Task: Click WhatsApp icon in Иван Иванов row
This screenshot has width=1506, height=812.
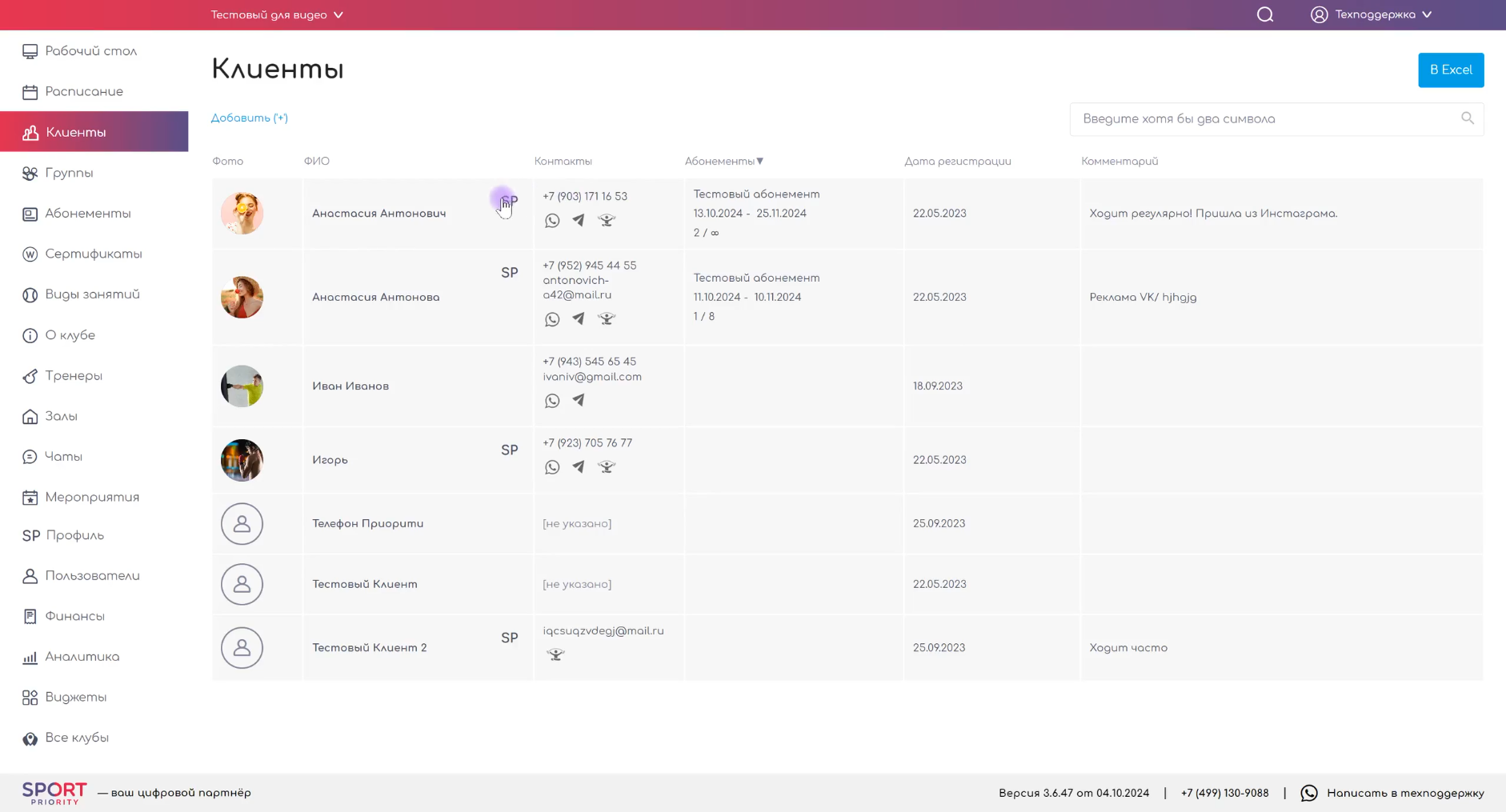Action: [552, 401]
